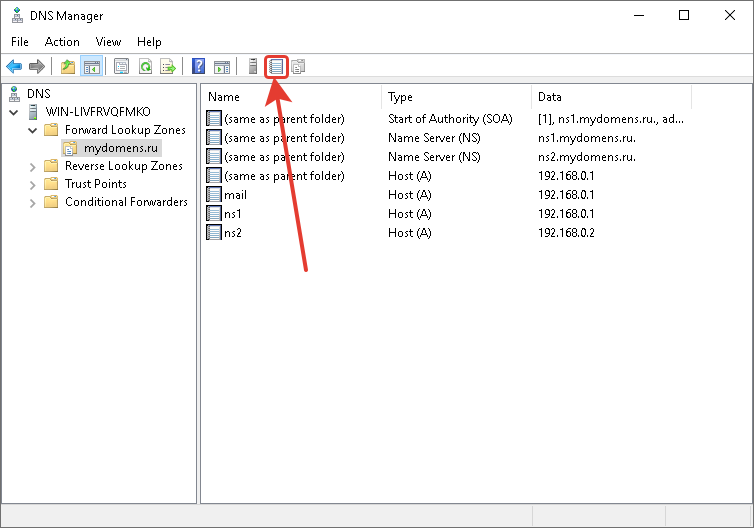754x528 pixels.
Task: Open Help using the blue question mark icon
Action: [x=198, y=66]
